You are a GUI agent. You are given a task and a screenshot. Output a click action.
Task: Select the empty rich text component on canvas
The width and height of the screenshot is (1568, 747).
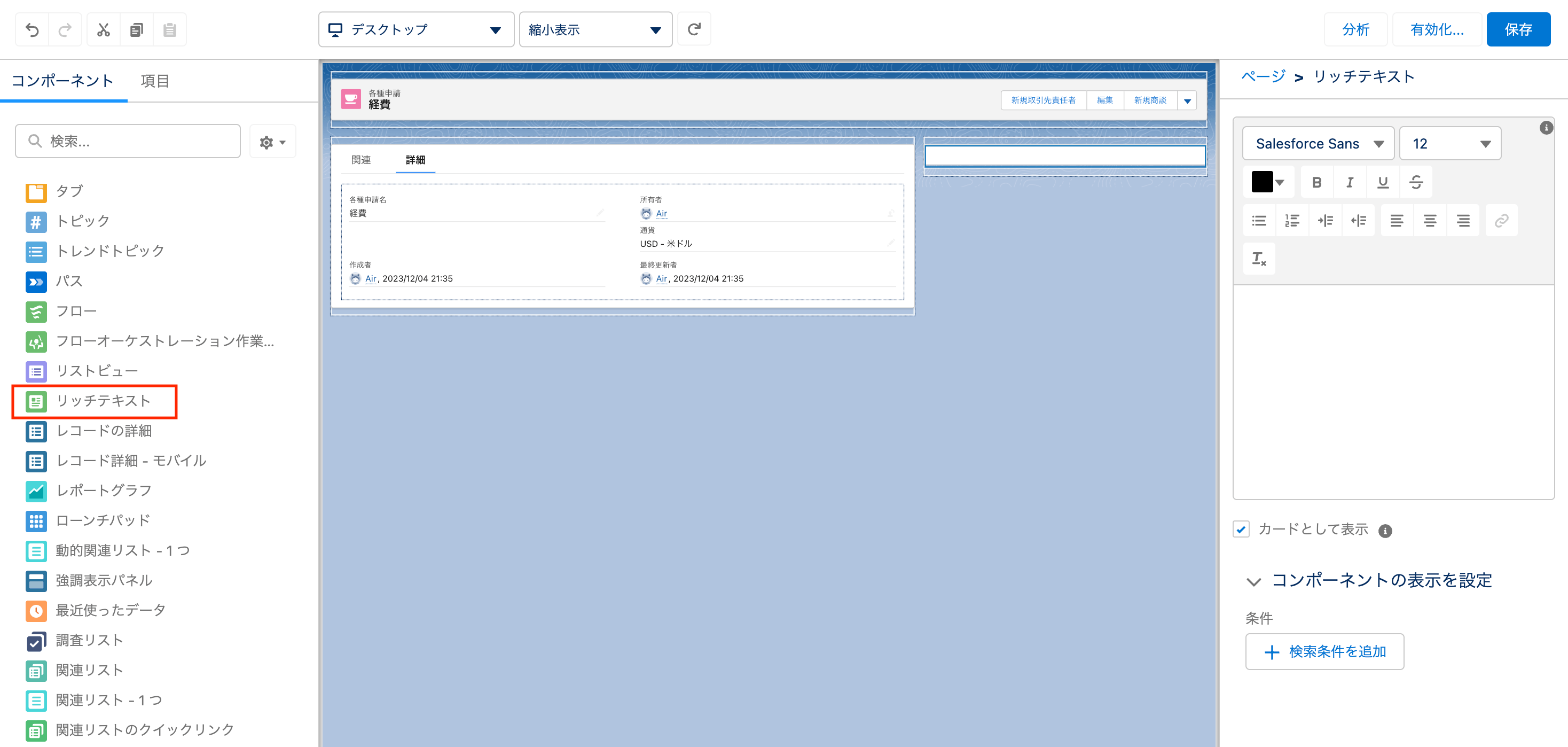pos(1065,157)
